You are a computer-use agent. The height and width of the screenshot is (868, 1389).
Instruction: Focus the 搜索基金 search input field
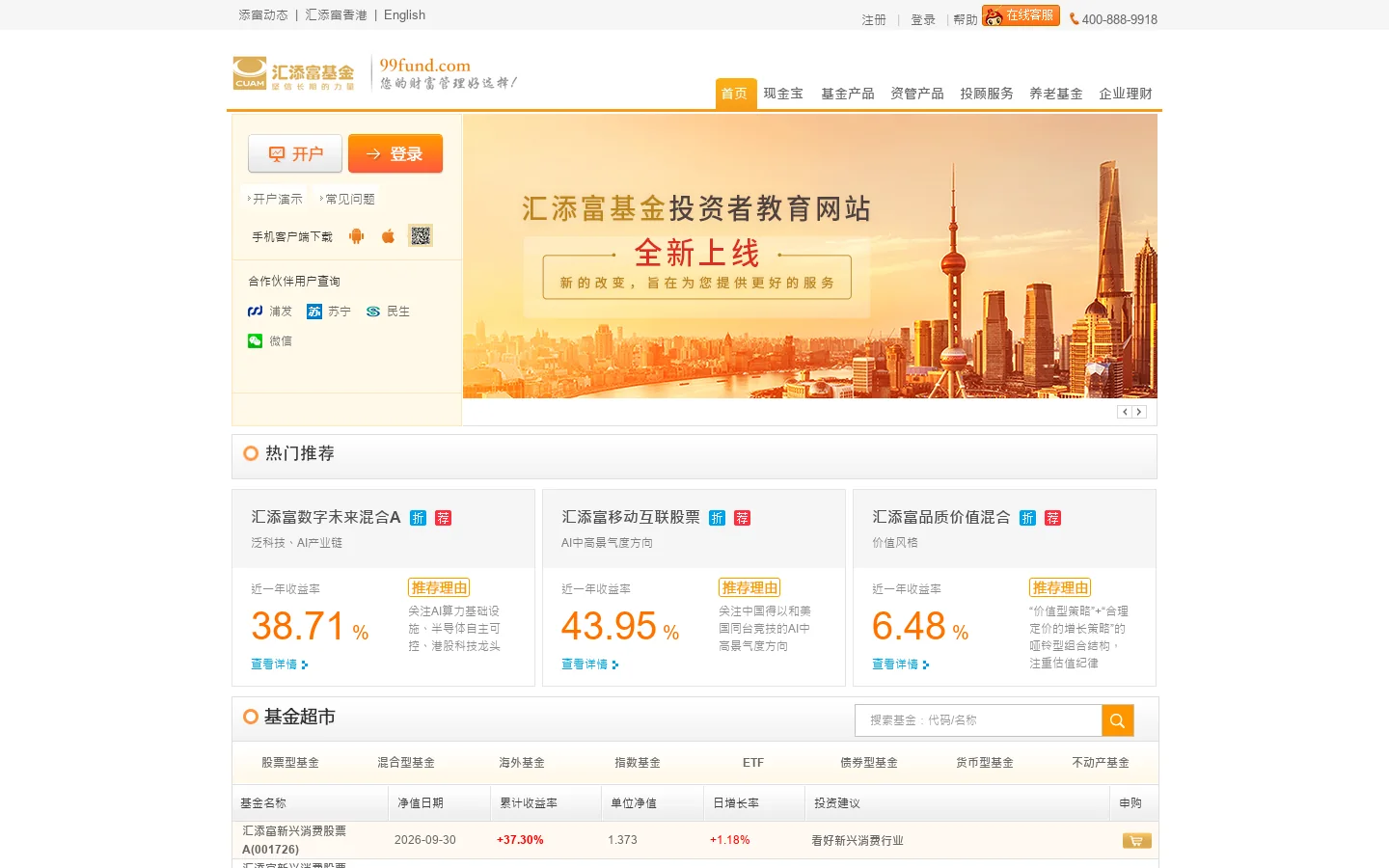(978, 720)
